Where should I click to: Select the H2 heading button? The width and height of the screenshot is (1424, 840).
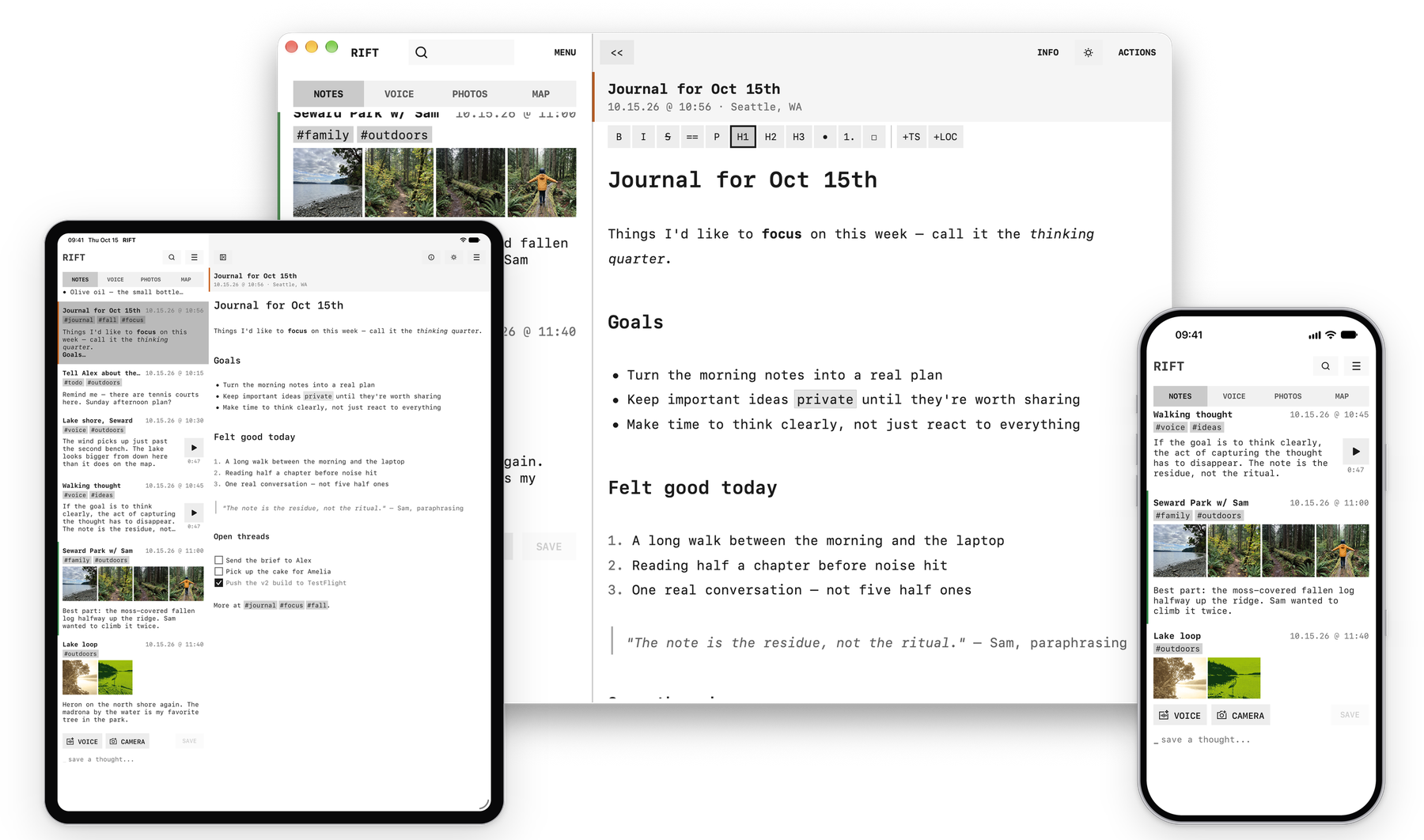tap(771, 137)
